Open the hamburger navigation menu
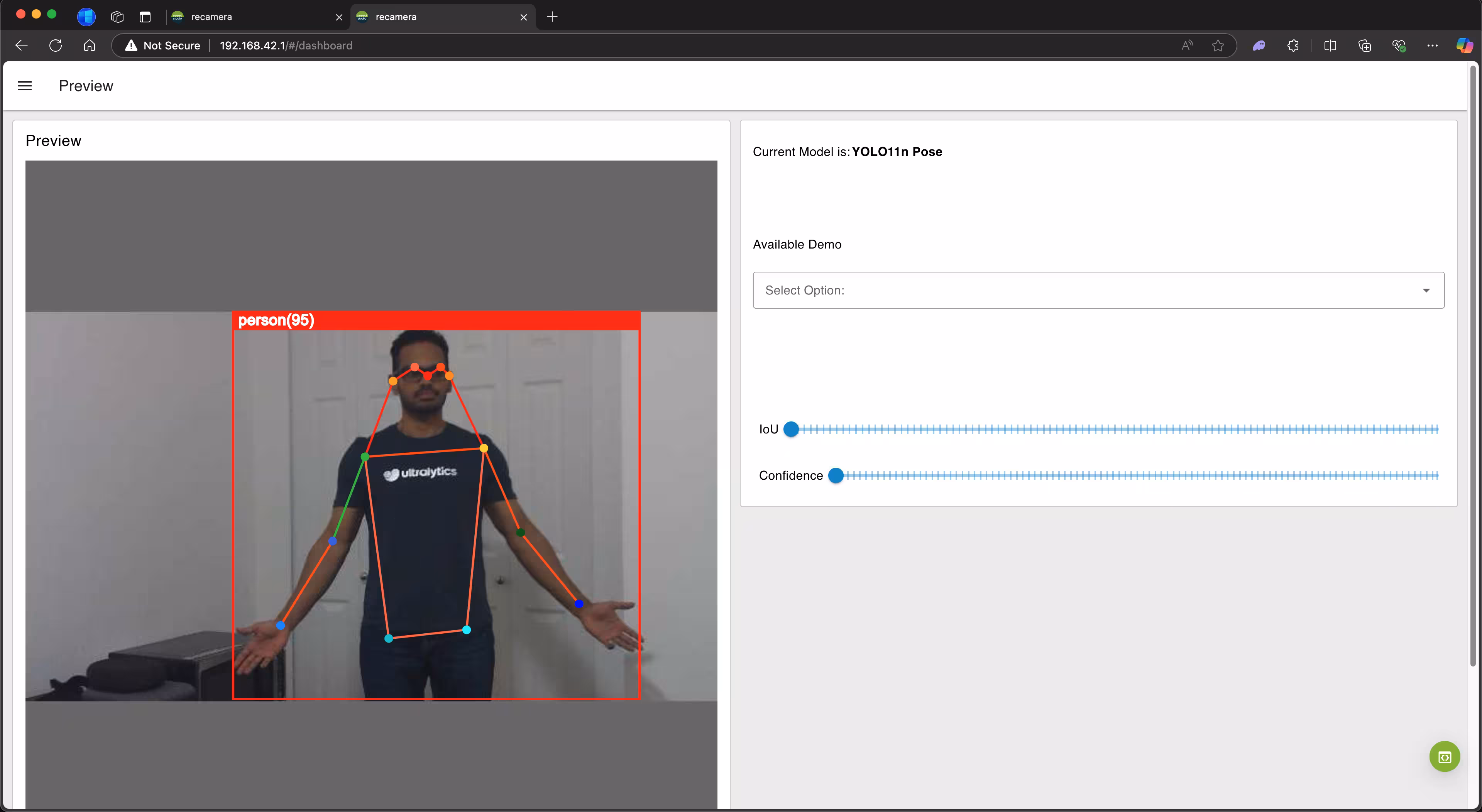Image resolution: width=1482 pixels, height=812 pixels. (x=25, y=86)
